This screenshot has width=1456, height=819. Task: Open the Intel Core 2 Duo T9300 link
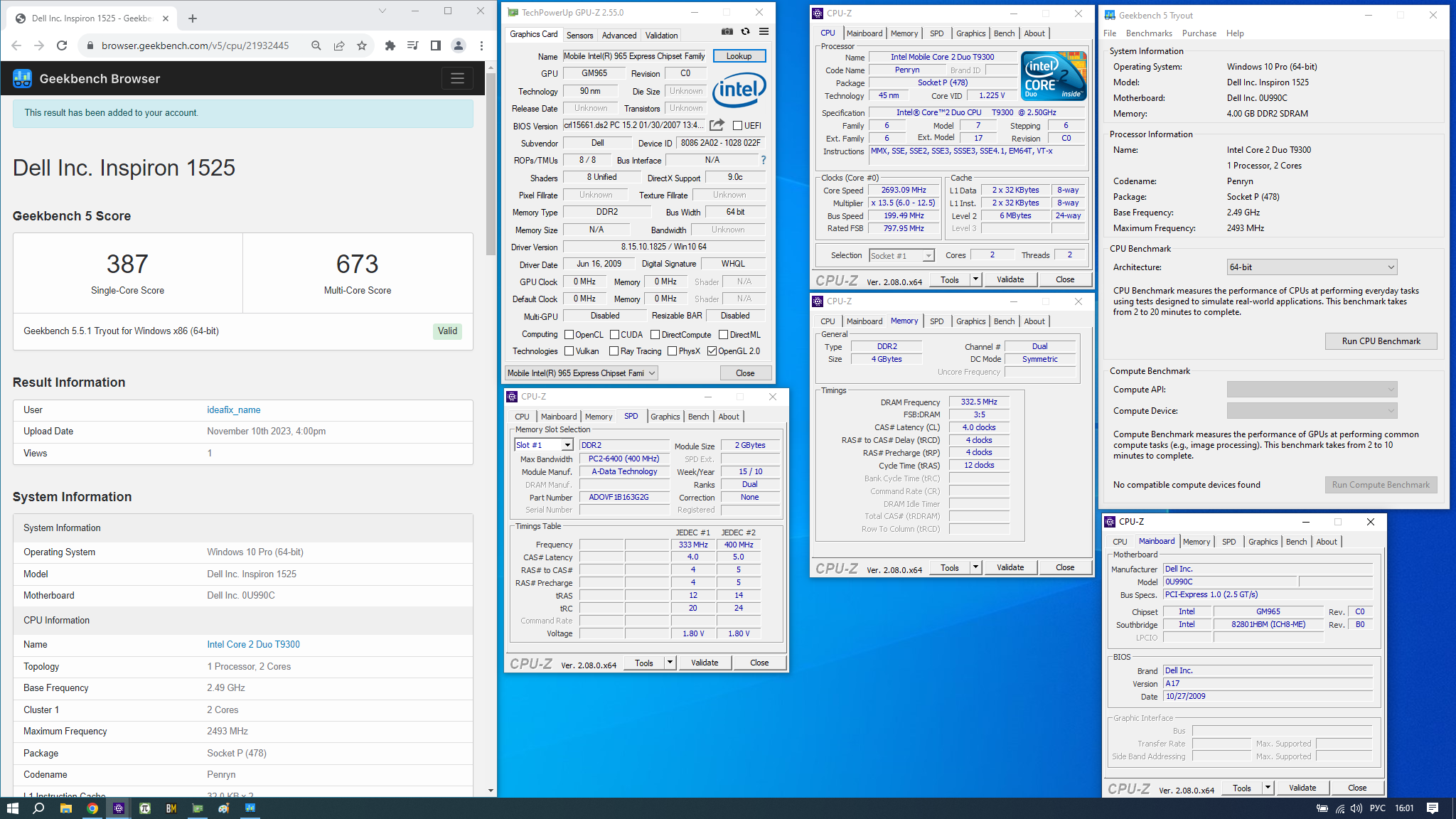click(253, 645)
